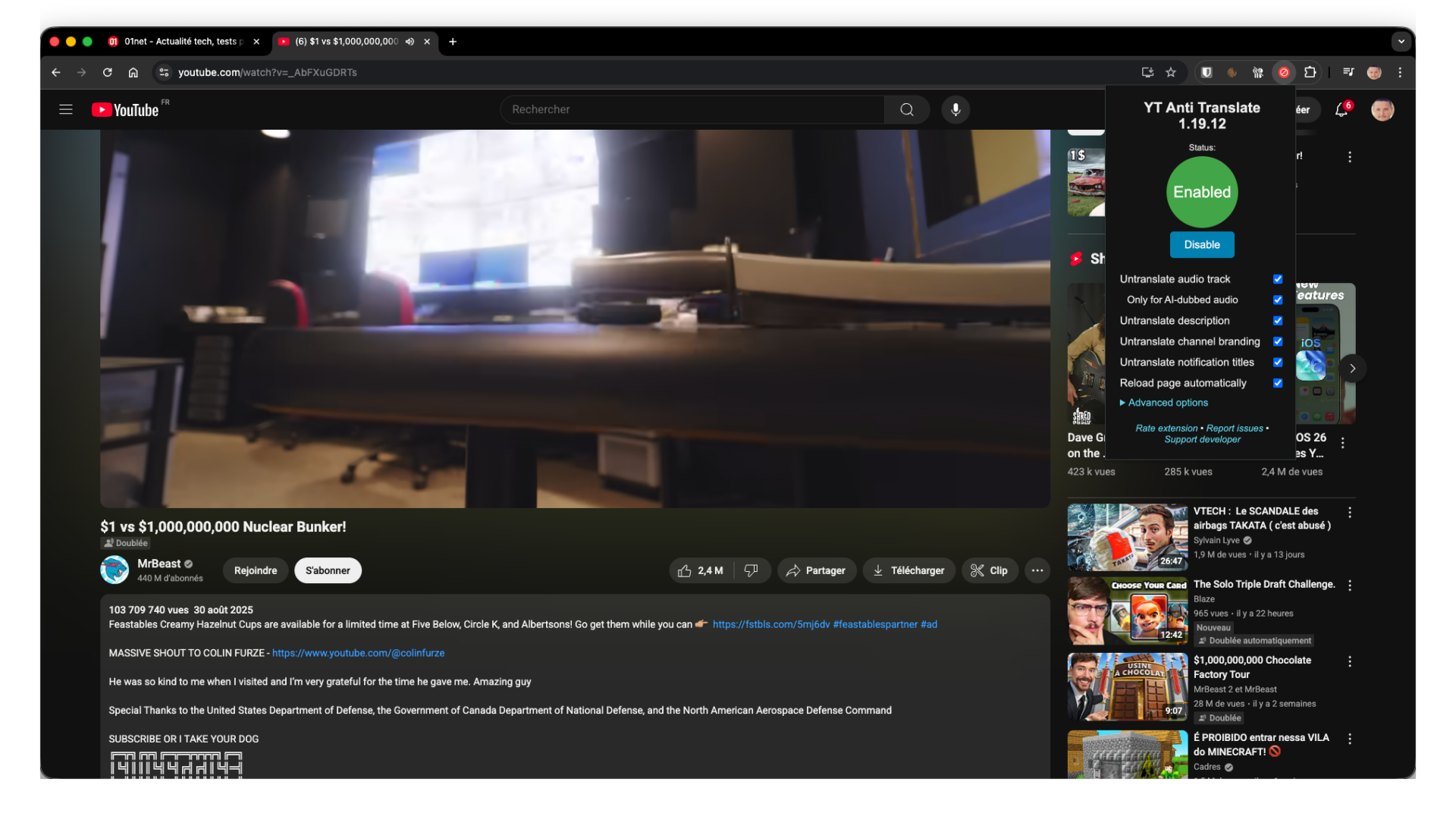Click the MrBeast channel avatar

coord(115,570)
